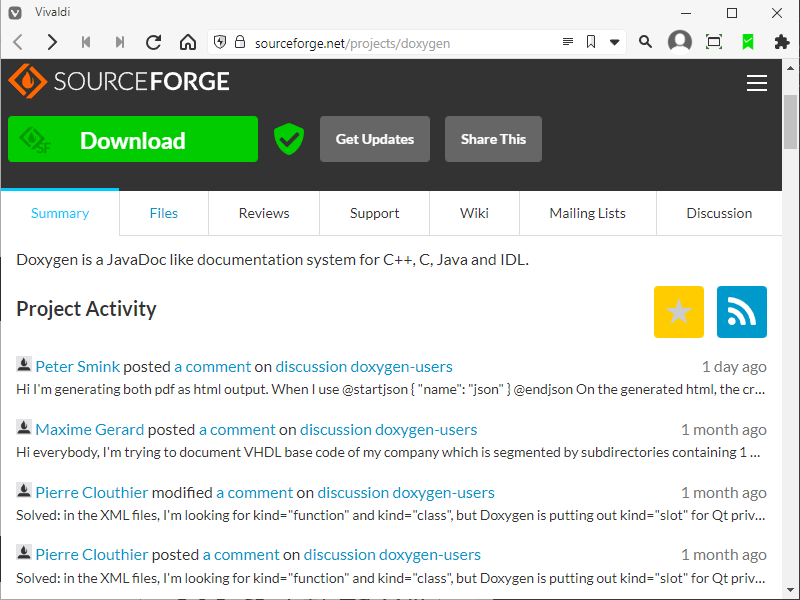Click the fast forward button

click(x=120, y=42)
